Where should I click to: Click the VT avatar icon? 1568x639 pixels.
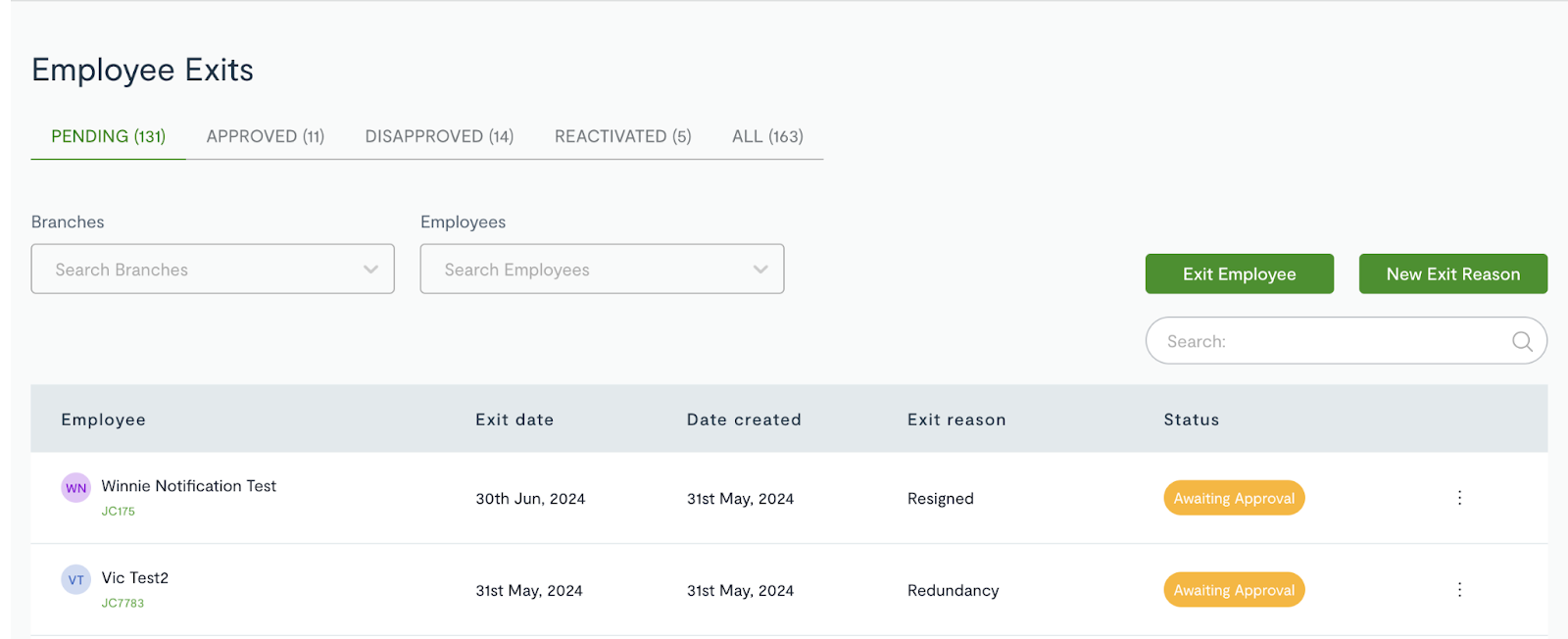click(x=76, y=579)
